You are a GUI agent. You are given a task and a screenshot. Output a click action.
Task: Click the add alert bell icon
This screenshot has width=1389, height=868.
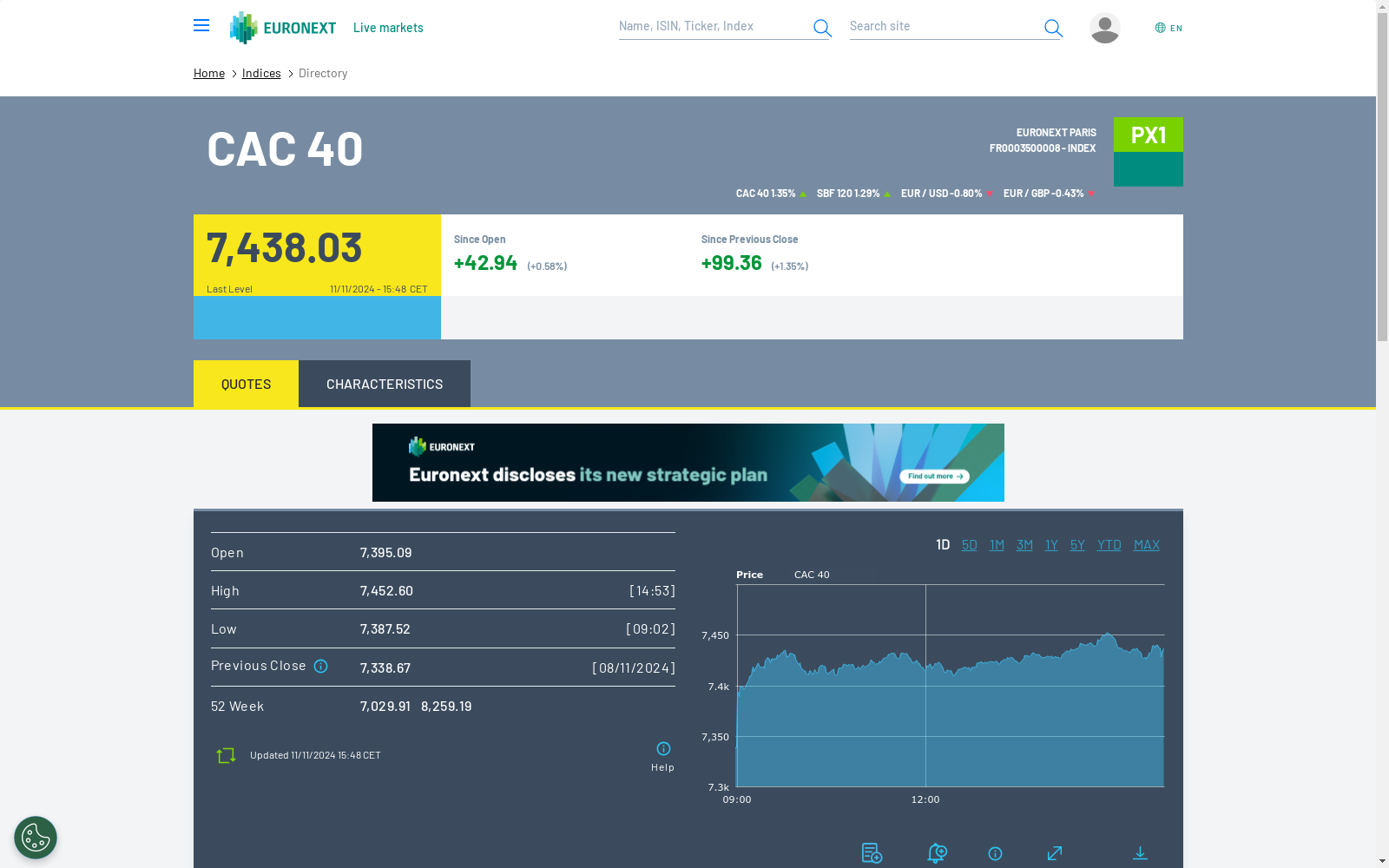937,853
